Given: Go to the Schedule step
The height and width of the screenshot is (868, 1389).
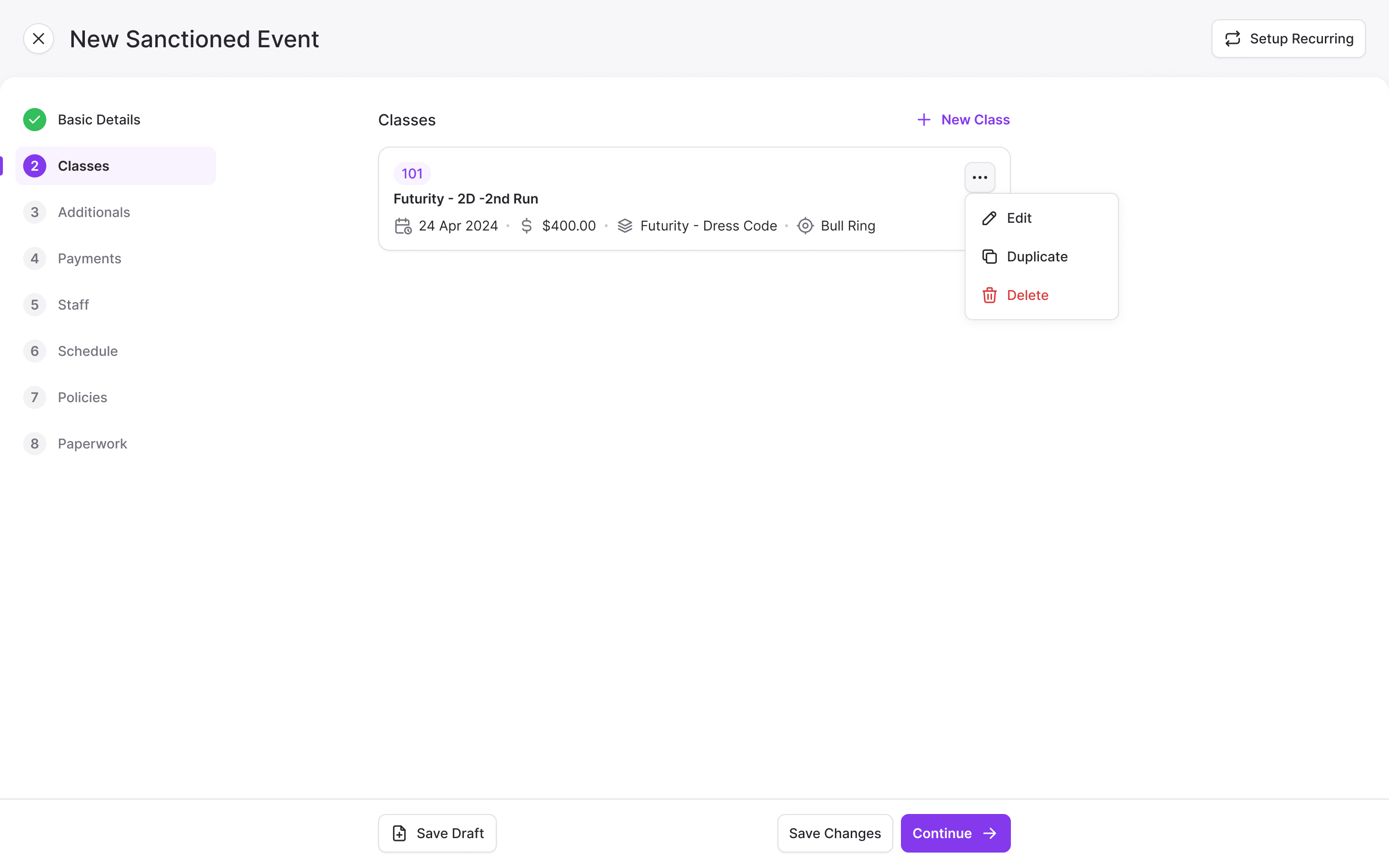Looking at the screenshot, I should pyautogui.click(x=115, y=352).
